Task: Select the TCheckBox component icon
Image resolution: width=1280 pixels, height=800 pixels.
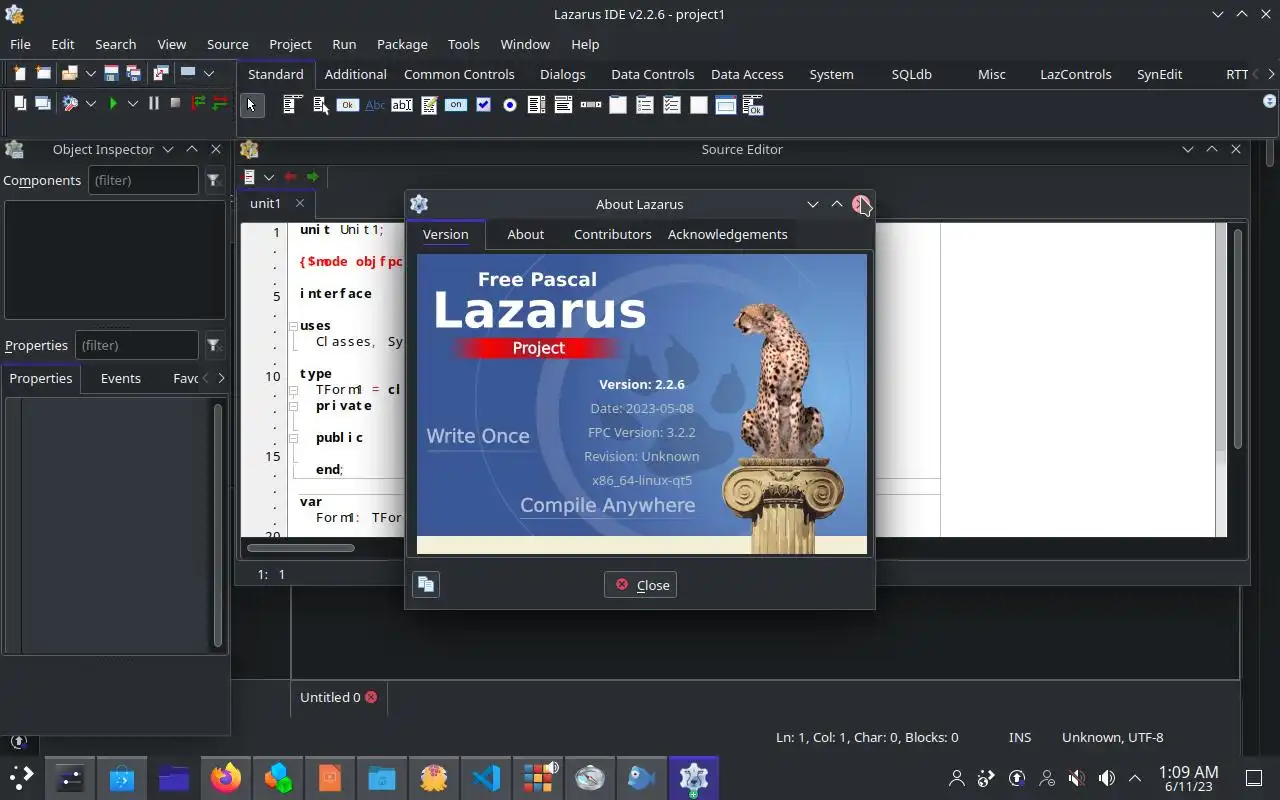Action: (x=483, y=105)
